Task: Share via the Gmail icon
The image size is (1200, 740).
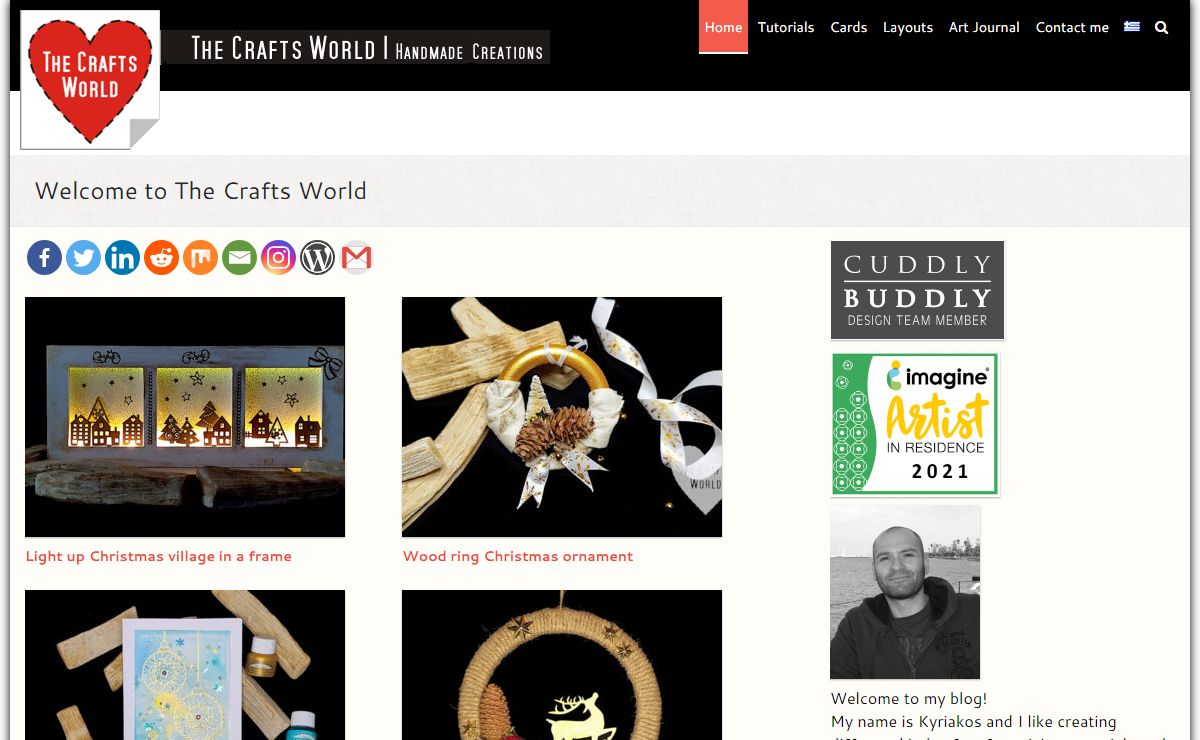Action: [356, 258]
